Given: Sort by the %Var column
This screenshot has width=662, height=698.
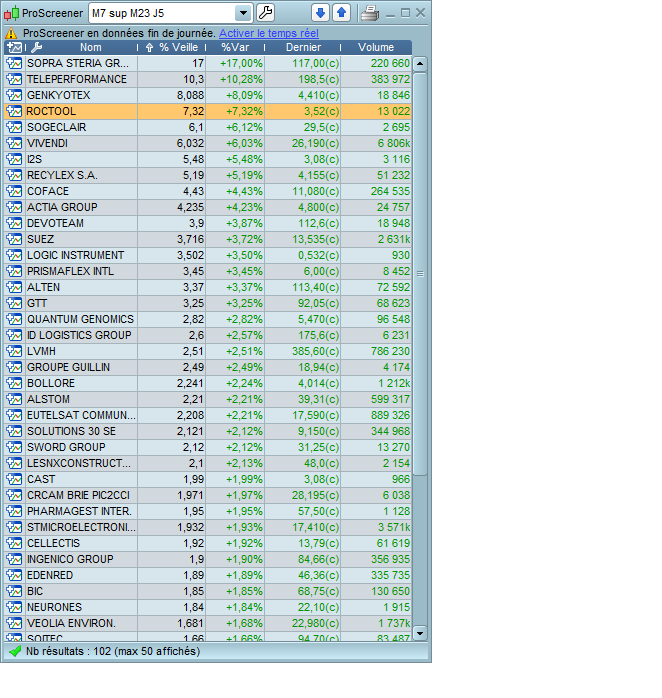Looking at the screenshot, I should [x=235, y=47].
